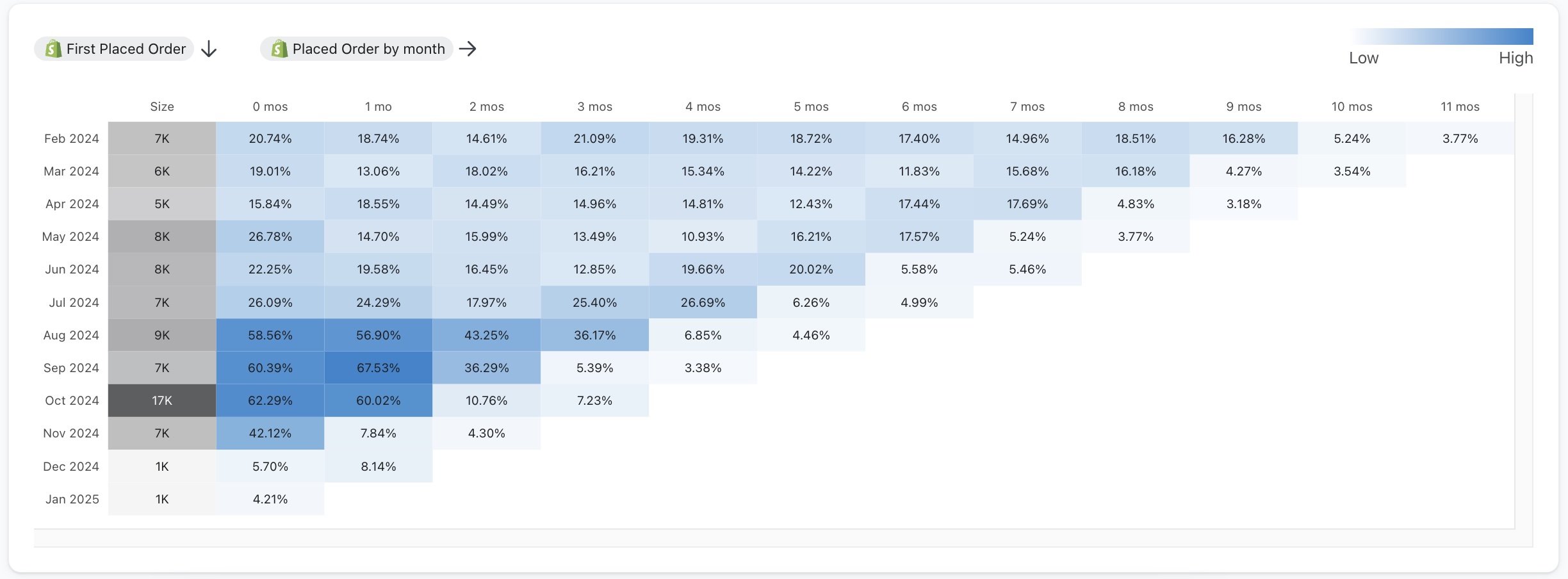
Task: Click the Shopify icon on Placed Order by month chip
Action: (278, 49)
